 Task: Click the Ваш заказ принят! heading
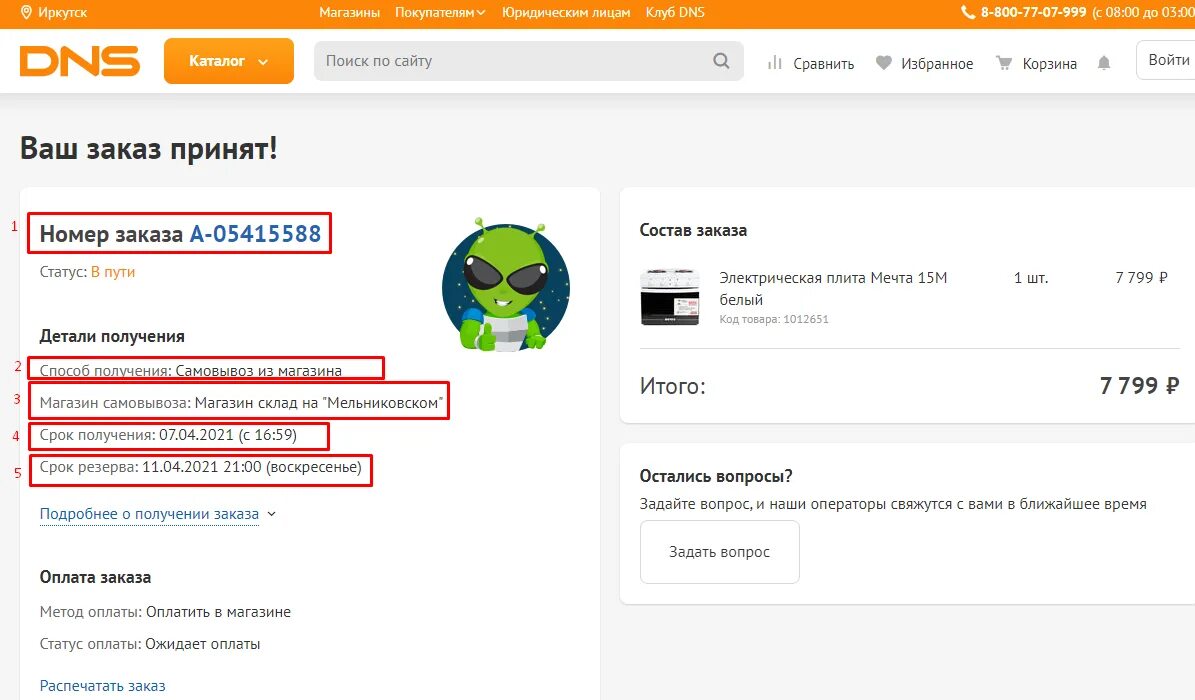click(149, 148)
